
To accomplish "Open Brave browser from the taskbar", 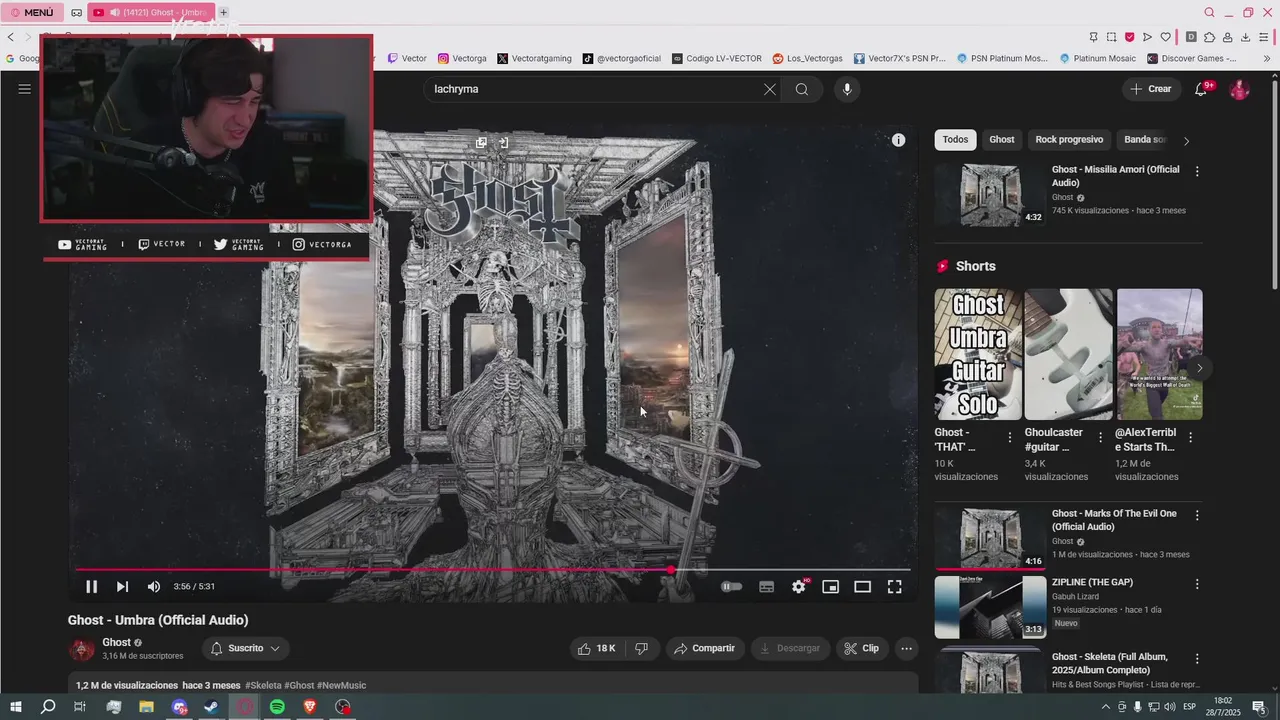I will pos(310,707).
